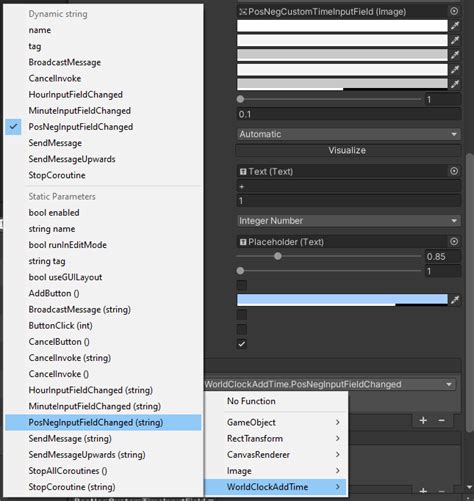Viewport: 474px width, 501px height.
Task: Choose MinuteInputFieldChanged (string) static entry
Action: [x=103, y=406]
